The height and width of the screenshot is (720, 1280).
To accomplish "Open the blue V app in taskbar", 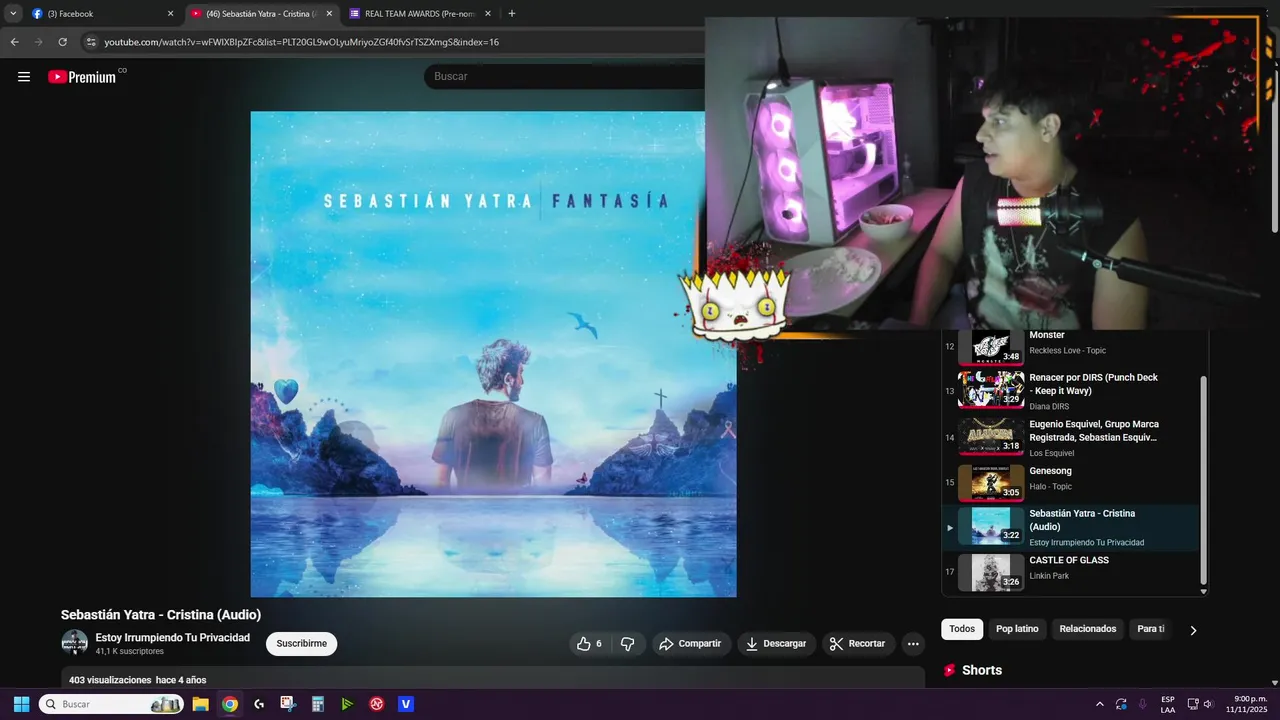I will (x=406, y=704).
